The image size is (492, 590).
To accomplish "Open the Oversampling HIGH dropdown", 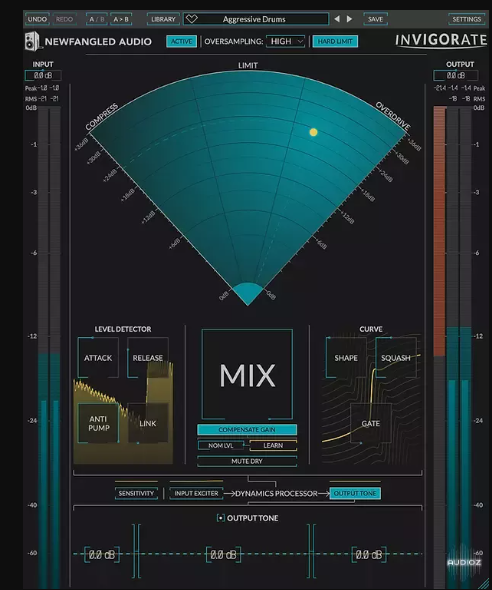I will [285, 41].
